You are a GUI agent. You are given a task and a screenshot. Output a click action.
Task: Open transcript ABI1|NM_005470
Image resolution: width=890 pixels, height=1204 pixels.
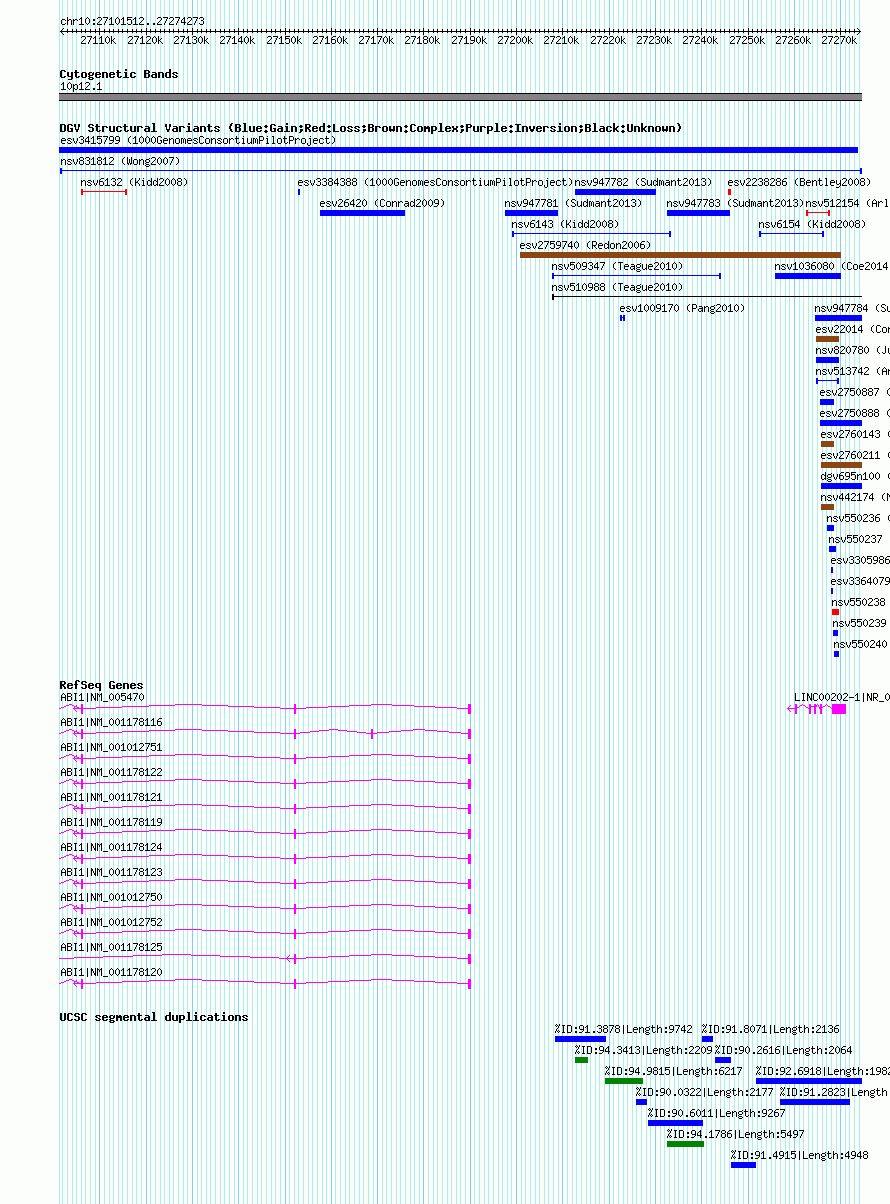(102, 697)
